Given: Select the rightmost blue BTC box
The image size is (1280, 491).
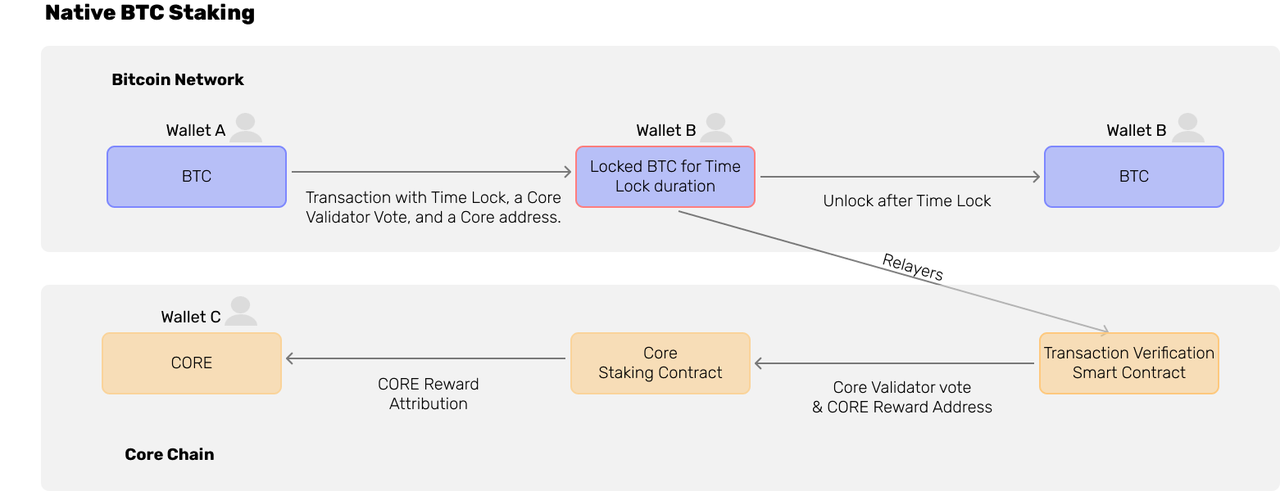Looking at the screenshot, I should pyautogui.click(x=1134, y=177).
